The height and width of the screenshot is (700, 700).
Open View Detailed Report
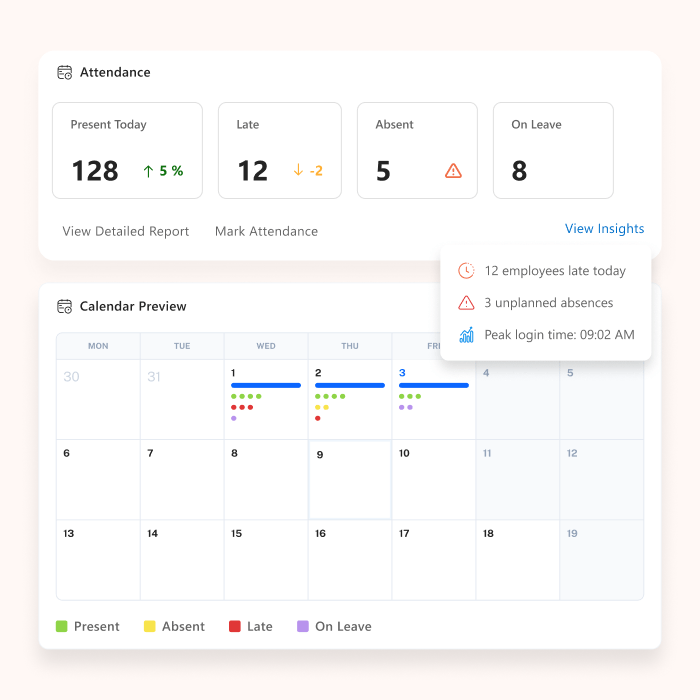(126, 231)
